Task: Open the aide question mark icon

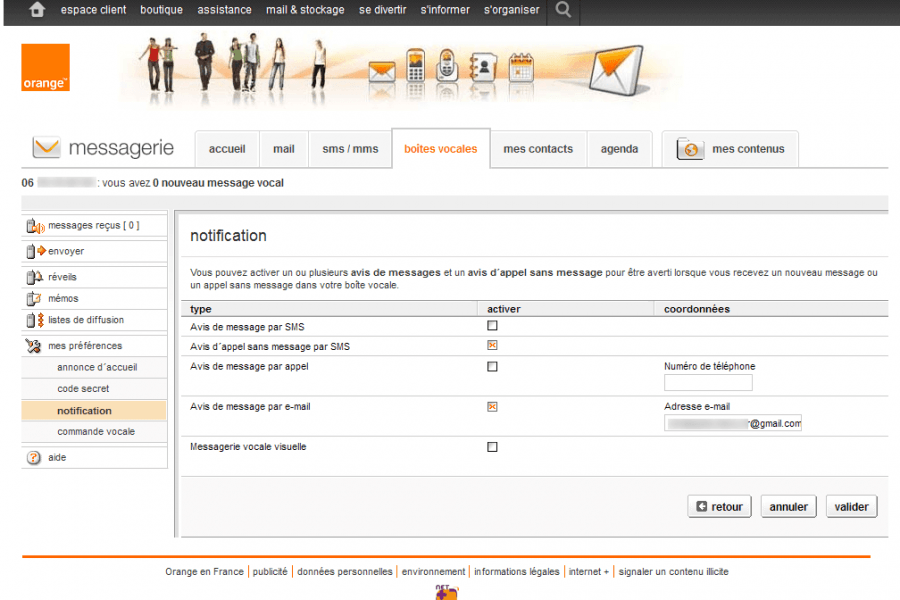Action: tap(34, 457)
